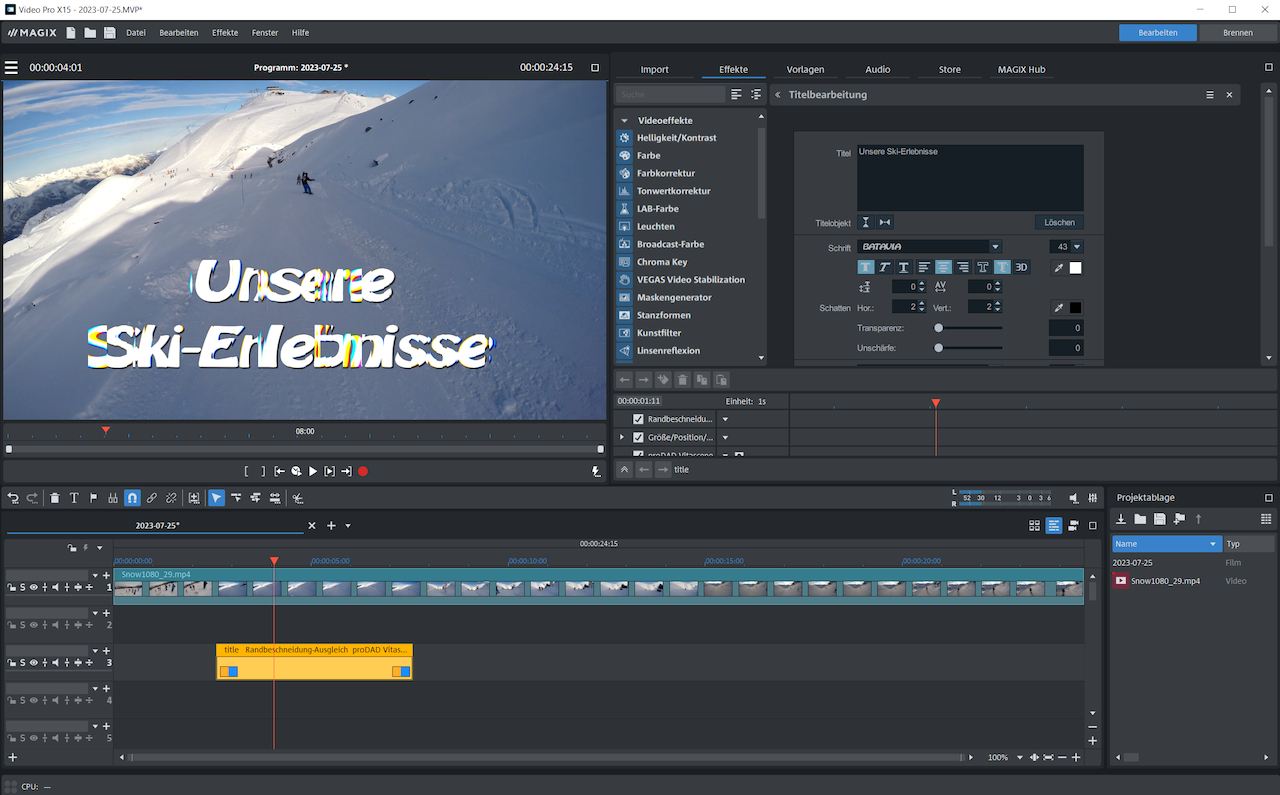Select the razor cut tool in timeline toolbar
Viewport: 1280px width, 795px height.
(x=298, y=498)
